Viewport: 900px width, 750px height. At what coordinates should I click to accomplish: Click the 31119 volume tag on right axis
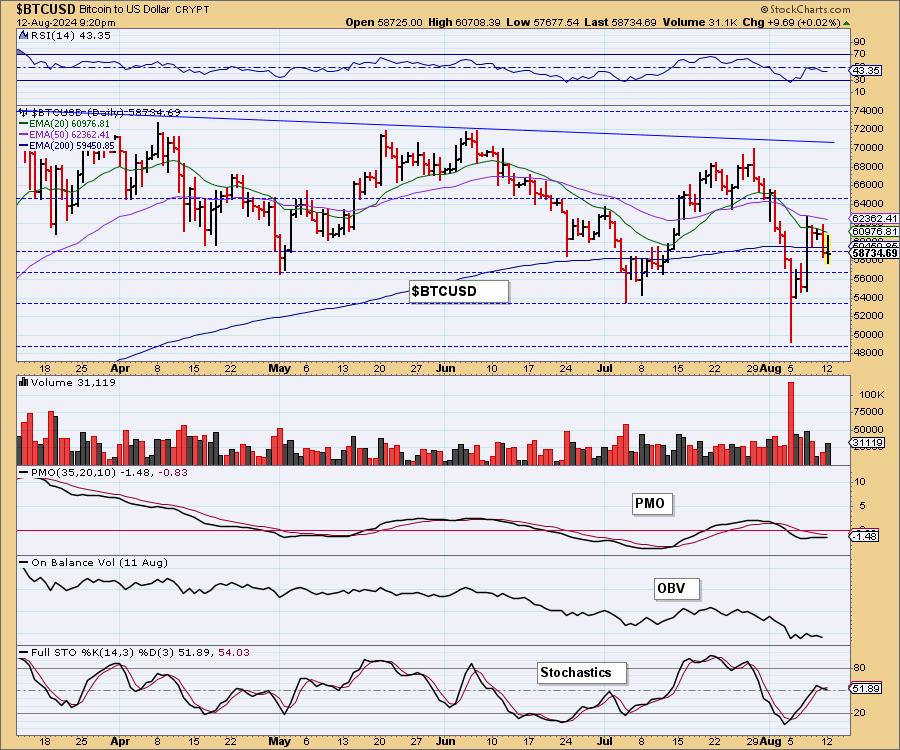(867, 442)
